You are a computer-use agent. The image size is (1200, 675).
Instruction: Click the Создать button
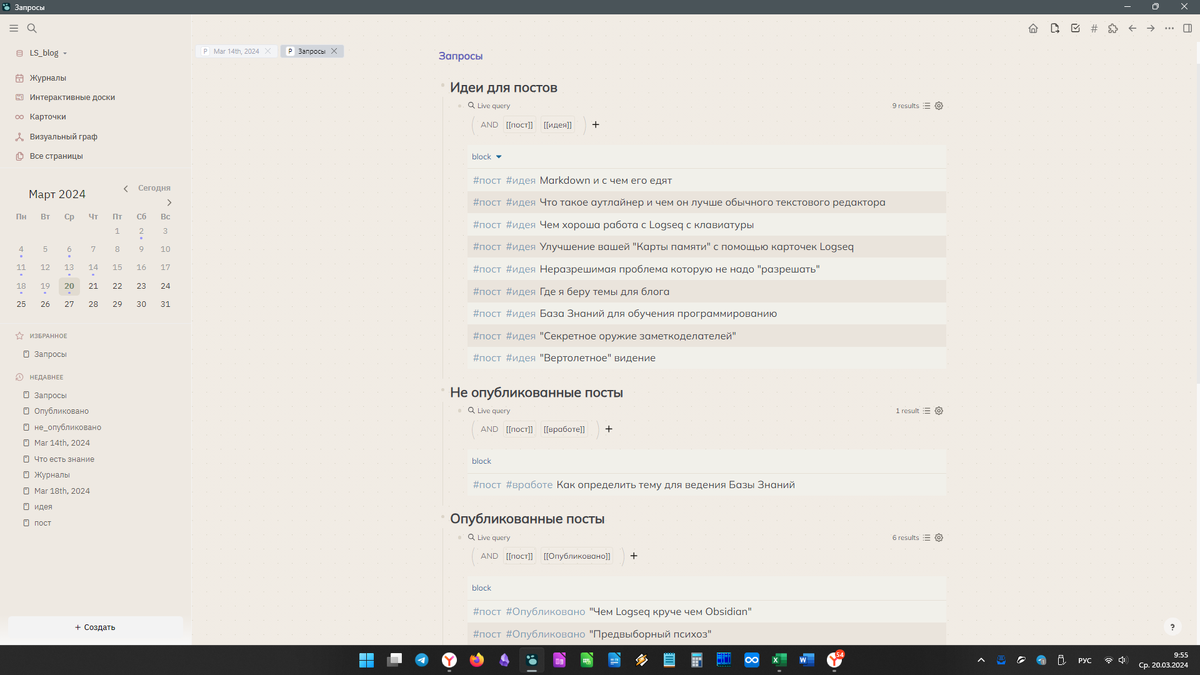pyautogui.click(x=95, y=627)
